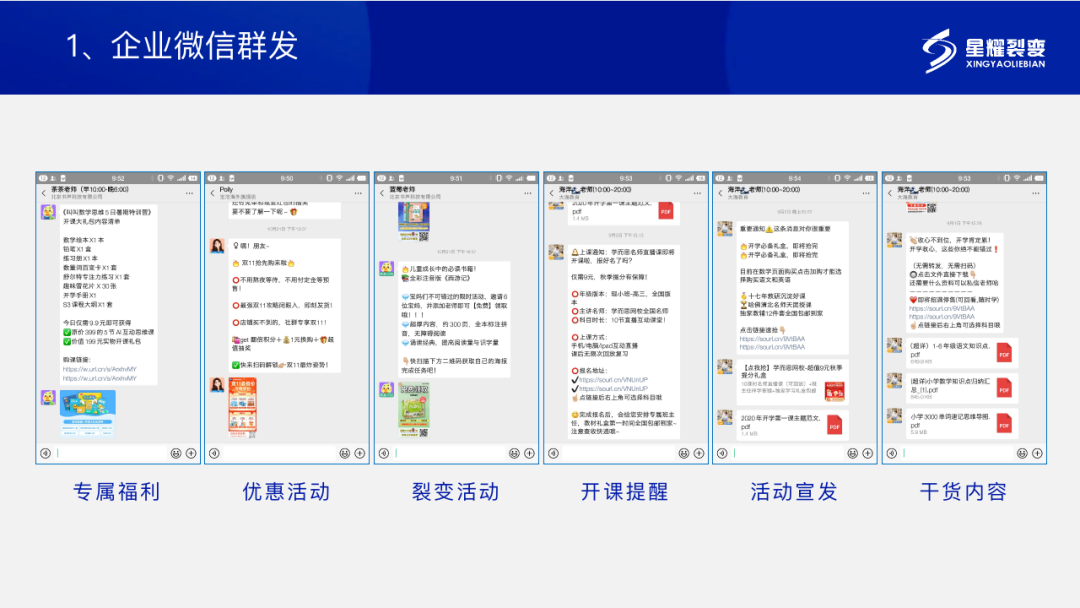Screen dimensions: 1080x608
Task: Tap back arrow in 亲亲老师 chat
Action: tap(44, 192)
